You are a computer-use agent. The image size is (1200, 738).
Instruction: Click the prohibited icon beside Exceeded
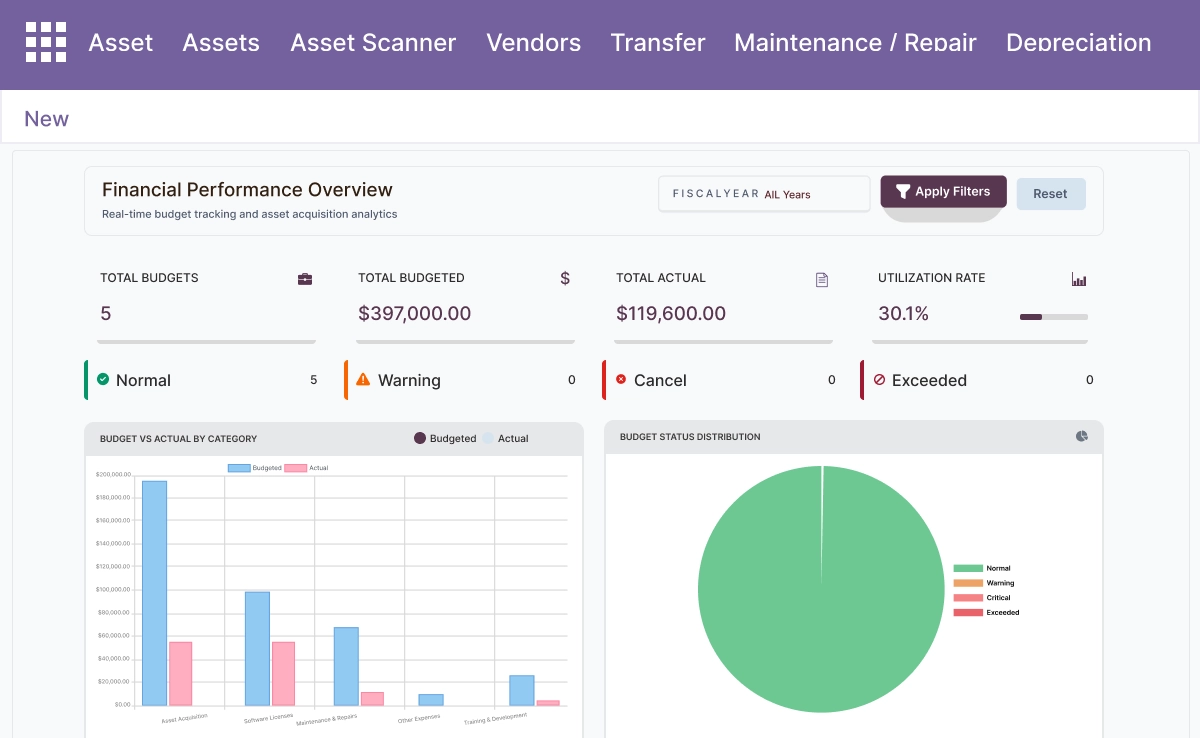[879, 380]
